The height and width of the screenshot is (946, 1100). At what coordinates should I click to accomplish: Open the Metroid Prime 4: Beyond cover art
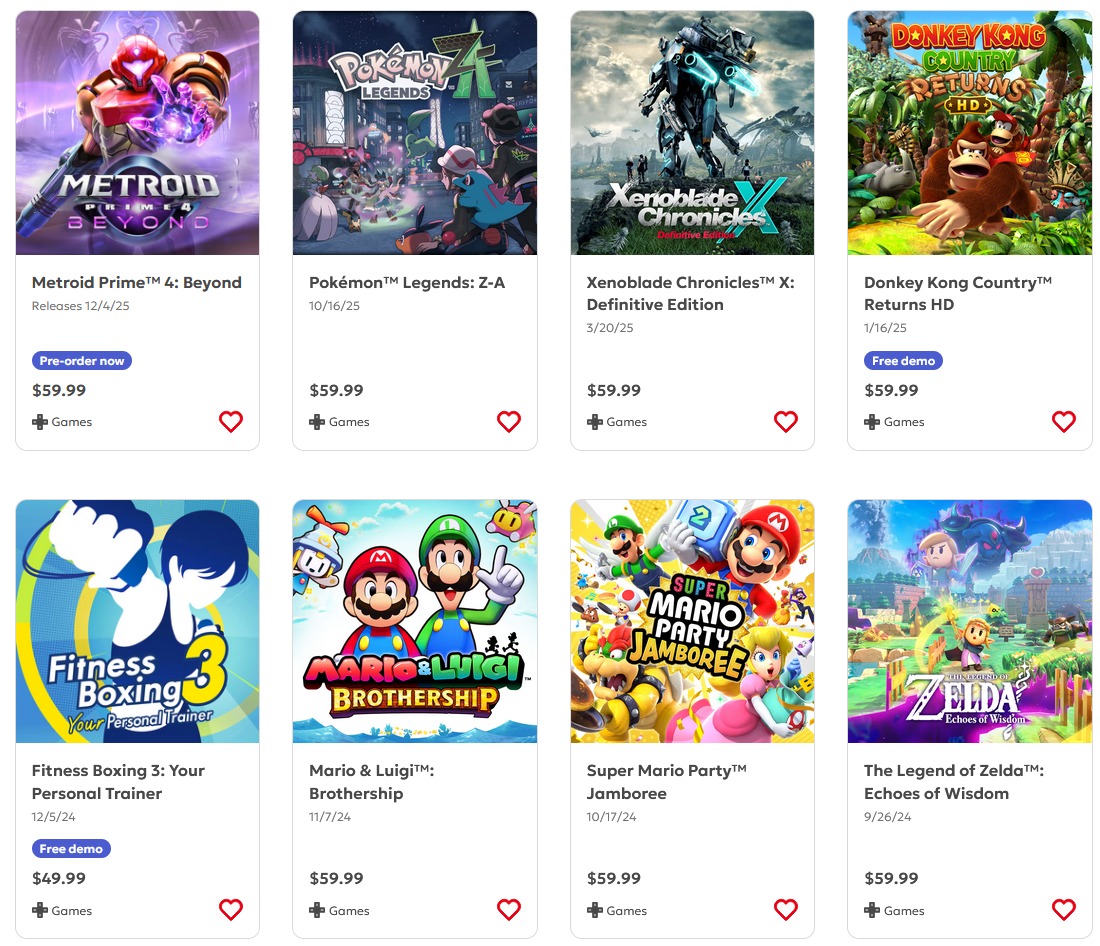[138, 133]
